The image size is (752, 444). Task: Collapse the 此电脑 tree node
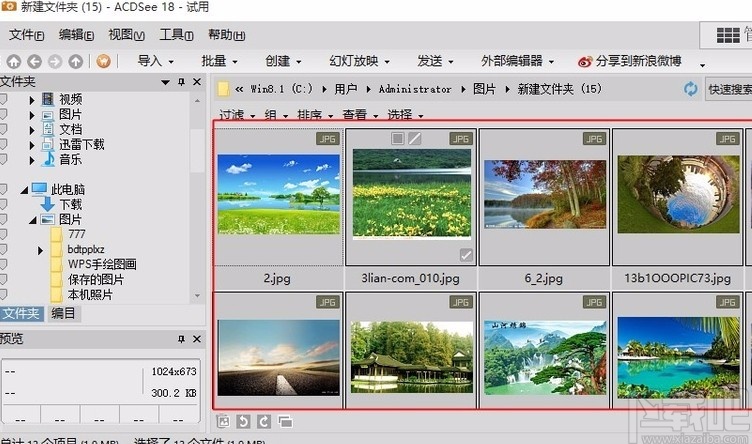(24, 190)
